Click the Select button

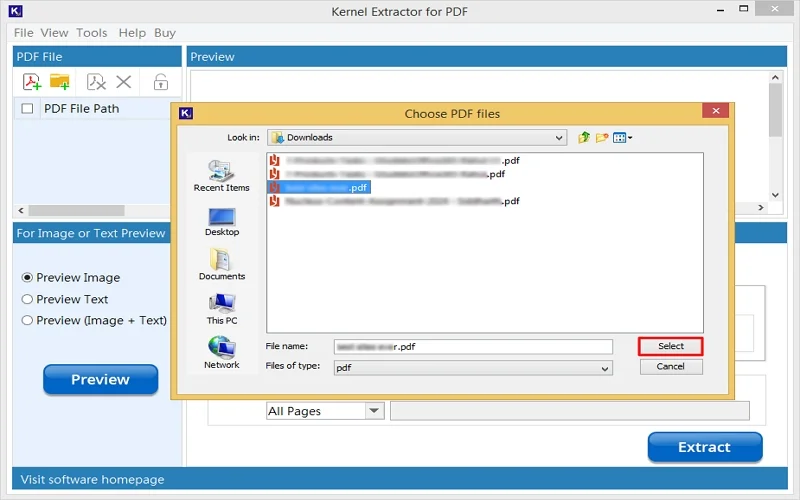pyautogui.click(x=670, y=346)
